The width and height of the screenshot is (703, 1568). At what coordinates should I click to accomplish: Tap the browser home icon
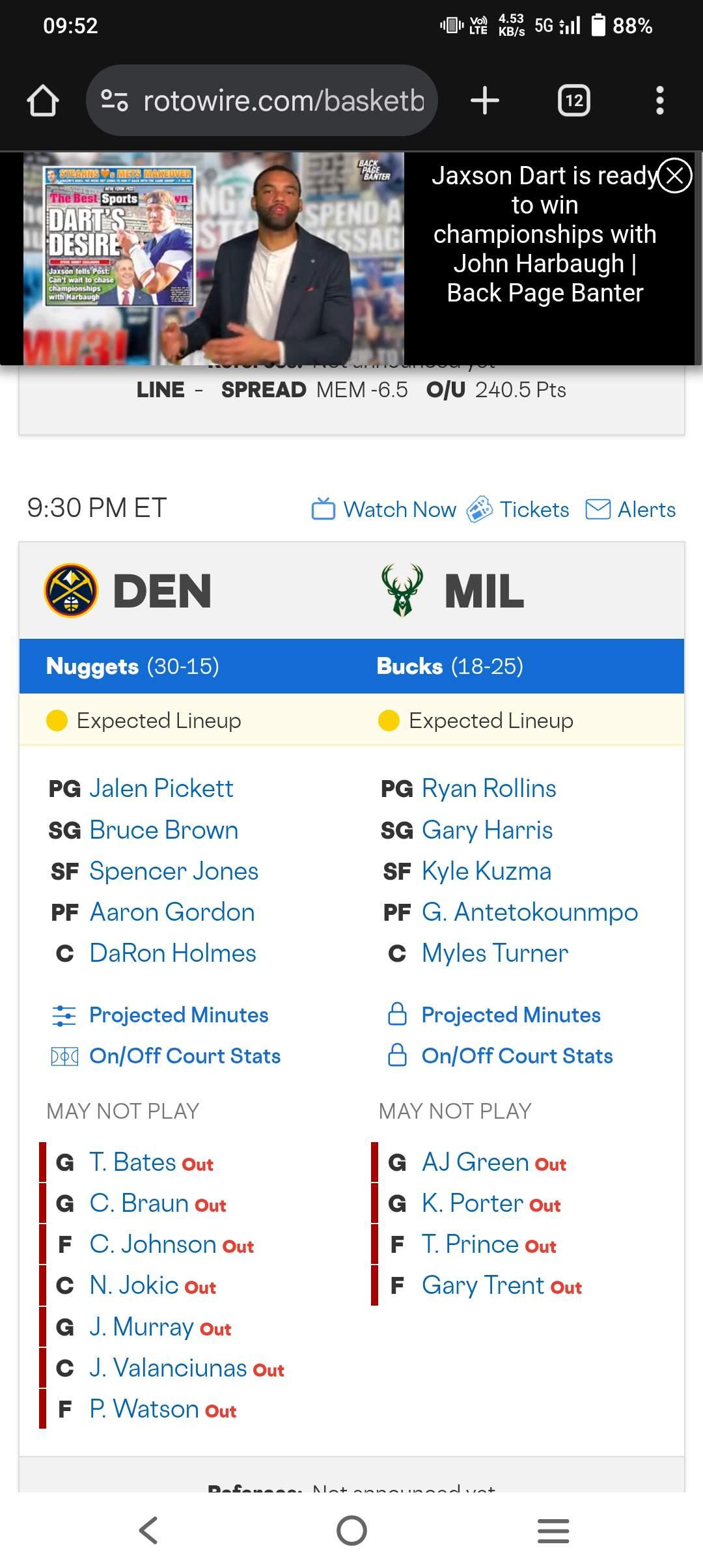43,101
